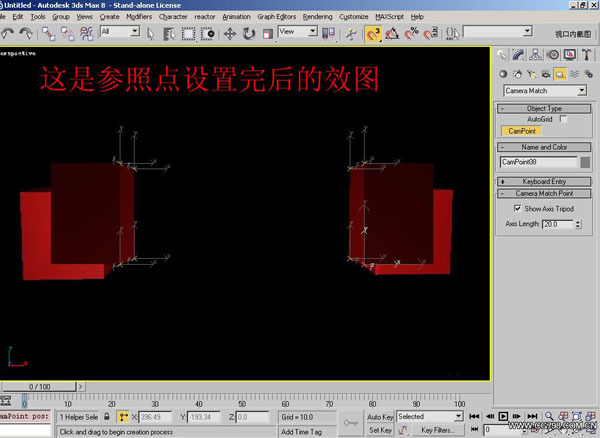Select the Geometry sphere category icon
Viewport: 600px width, 438px height.
503,74
